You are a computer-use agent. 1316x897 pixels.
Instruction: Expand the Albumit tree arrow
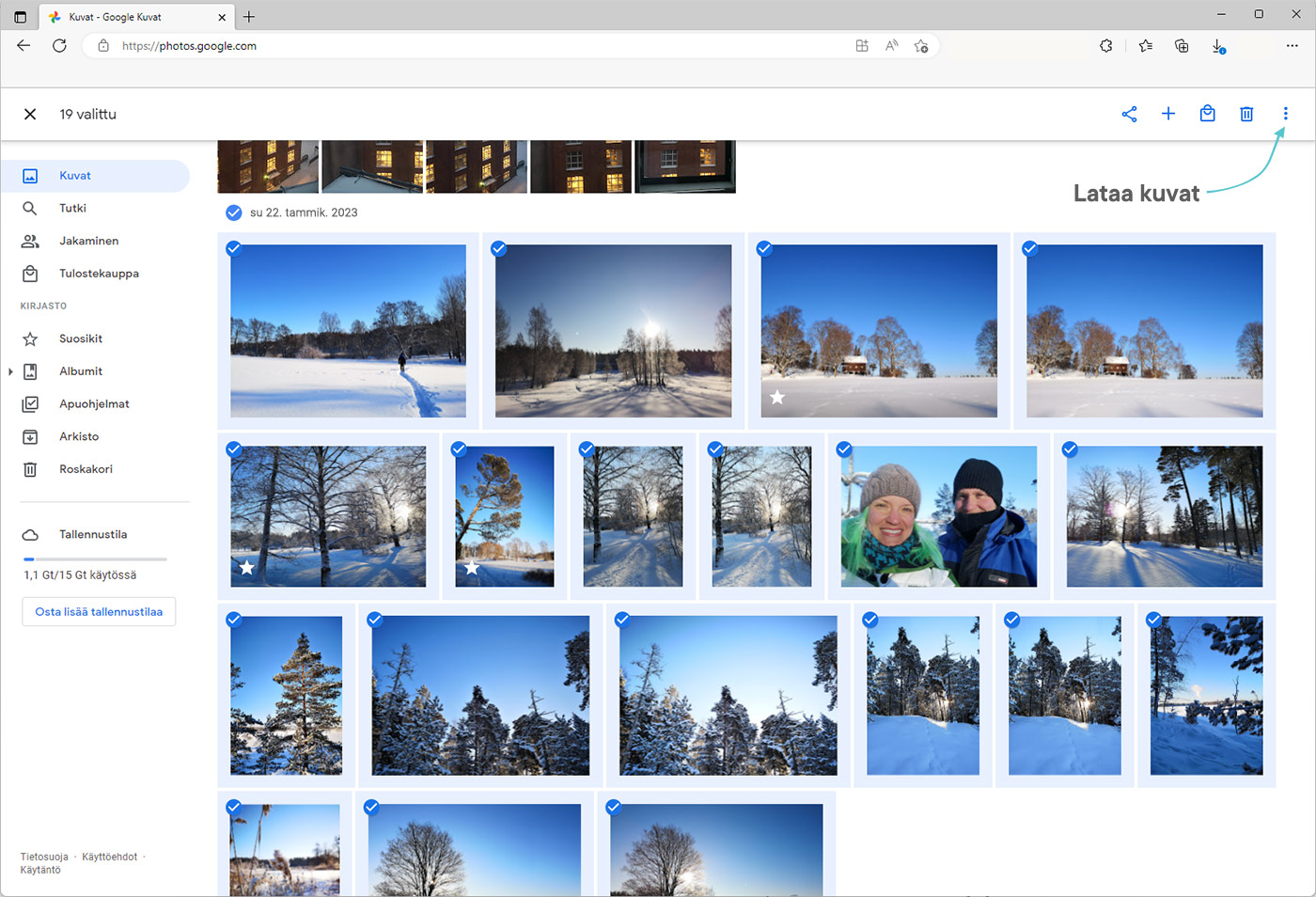point(10,371)
